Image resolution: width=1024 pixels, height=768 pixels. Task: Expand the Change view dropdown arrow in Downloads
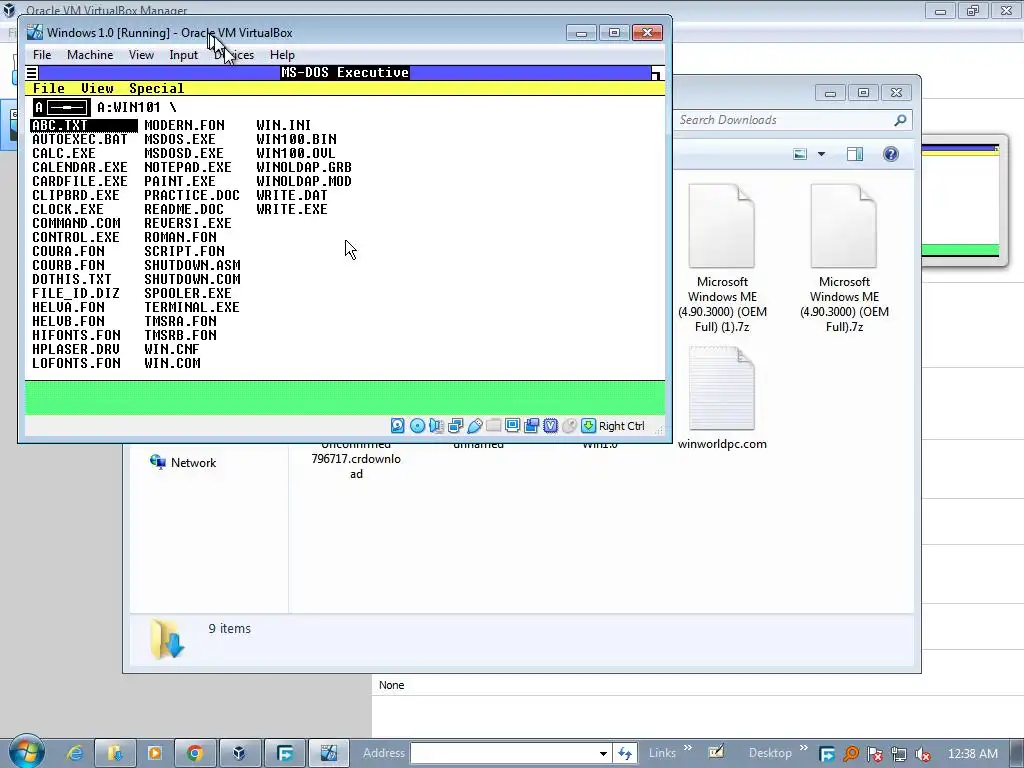pyautogui.click(x=822, y=154)
